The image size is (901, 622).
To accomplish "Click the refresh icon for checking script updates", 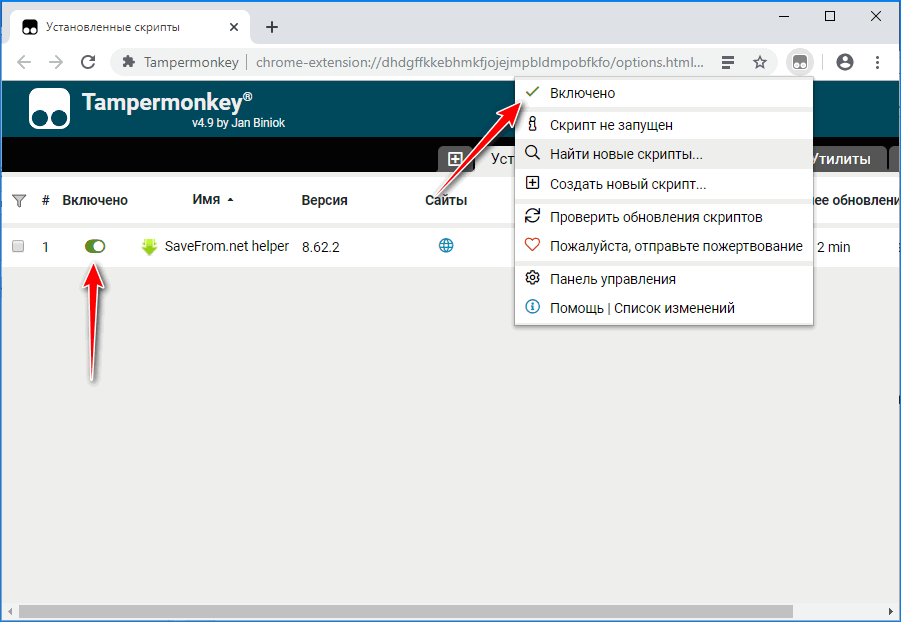I will click(533, 216).
